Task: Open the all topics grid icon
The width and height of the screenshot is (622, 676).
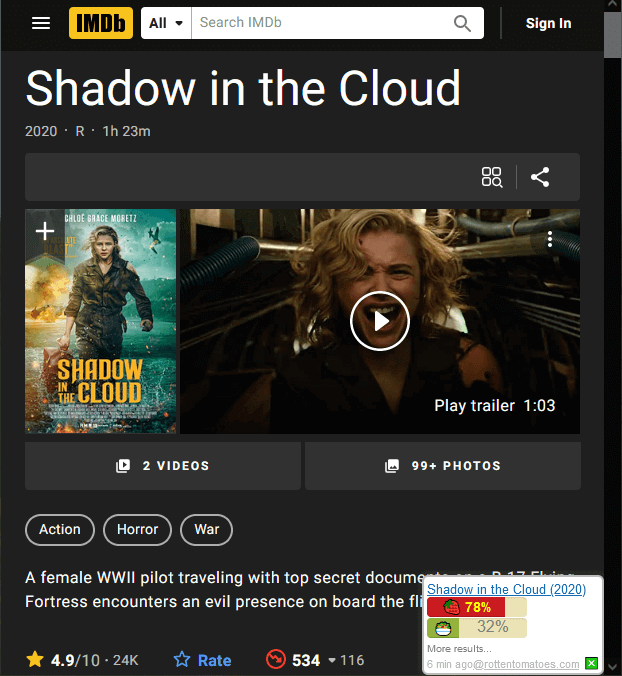Action: click(x=492, y=177)
